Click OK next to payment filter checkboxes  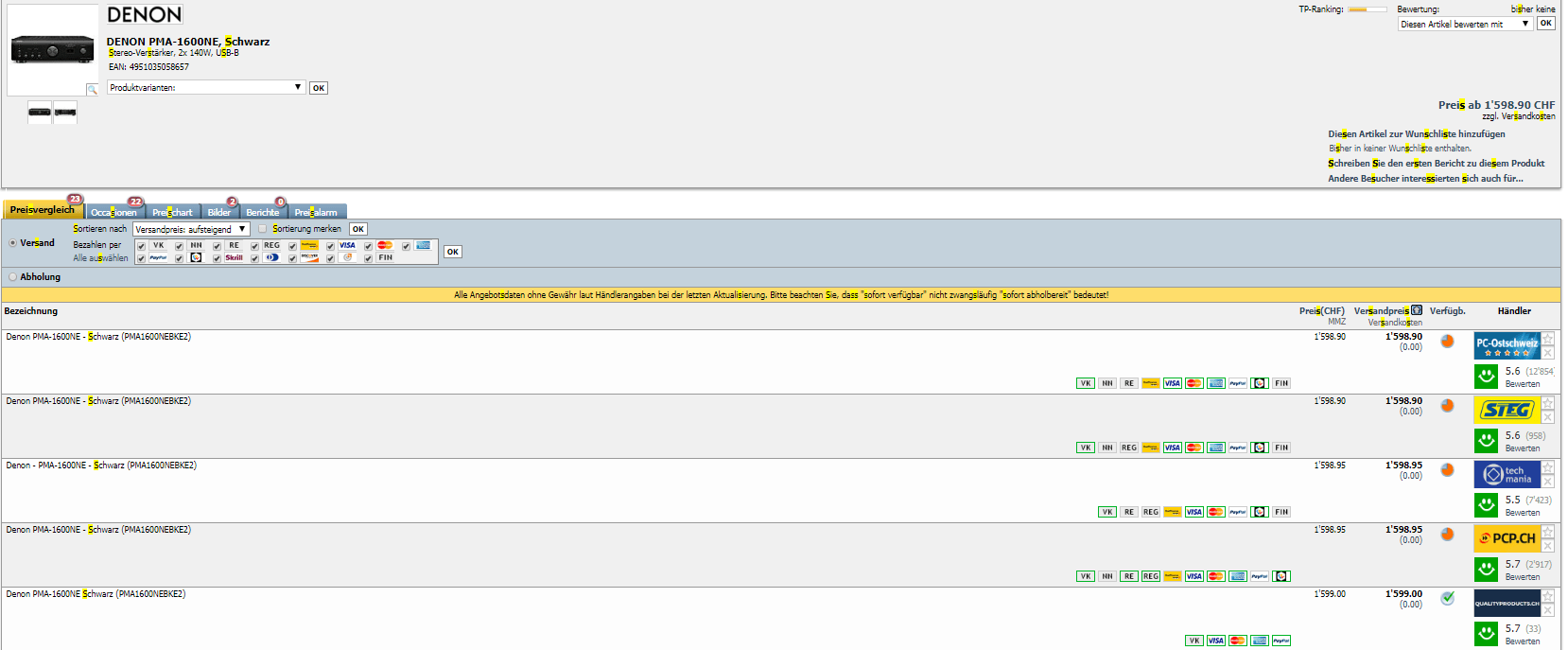pos(453,252)
